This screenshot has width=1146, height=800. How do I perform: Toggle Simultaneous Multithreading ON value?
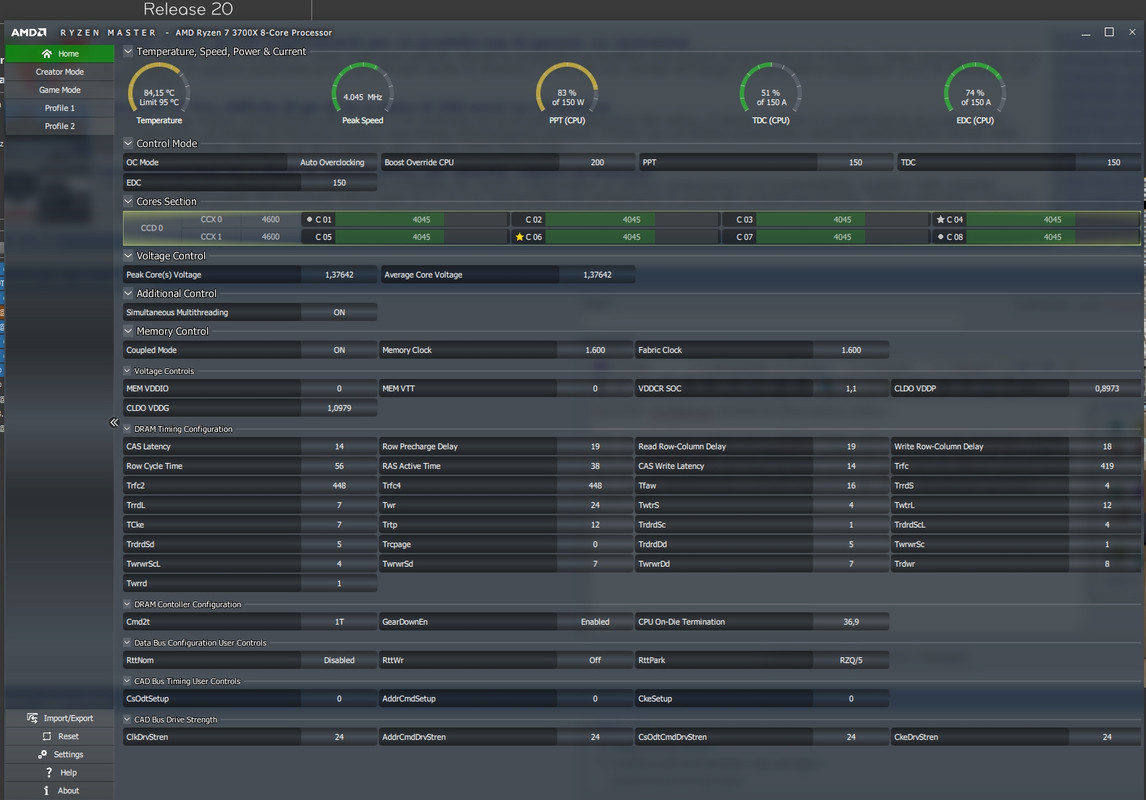tap(339, 313)
